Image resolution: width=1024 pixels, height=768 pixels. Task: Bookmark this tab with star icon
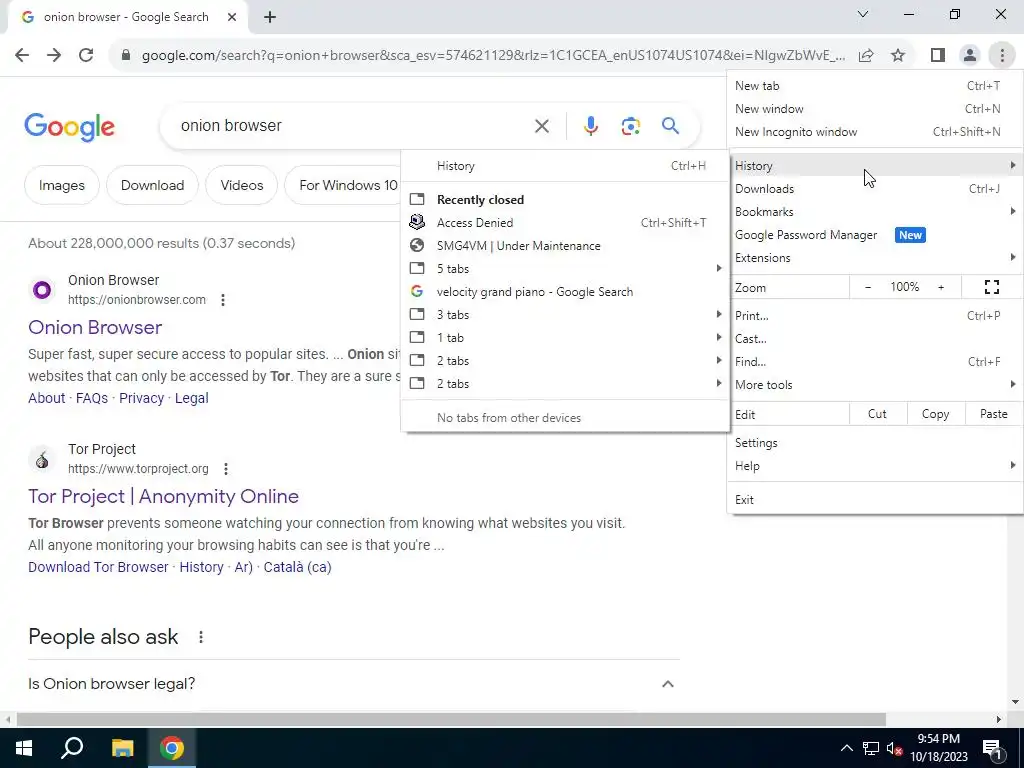point(898,56)
